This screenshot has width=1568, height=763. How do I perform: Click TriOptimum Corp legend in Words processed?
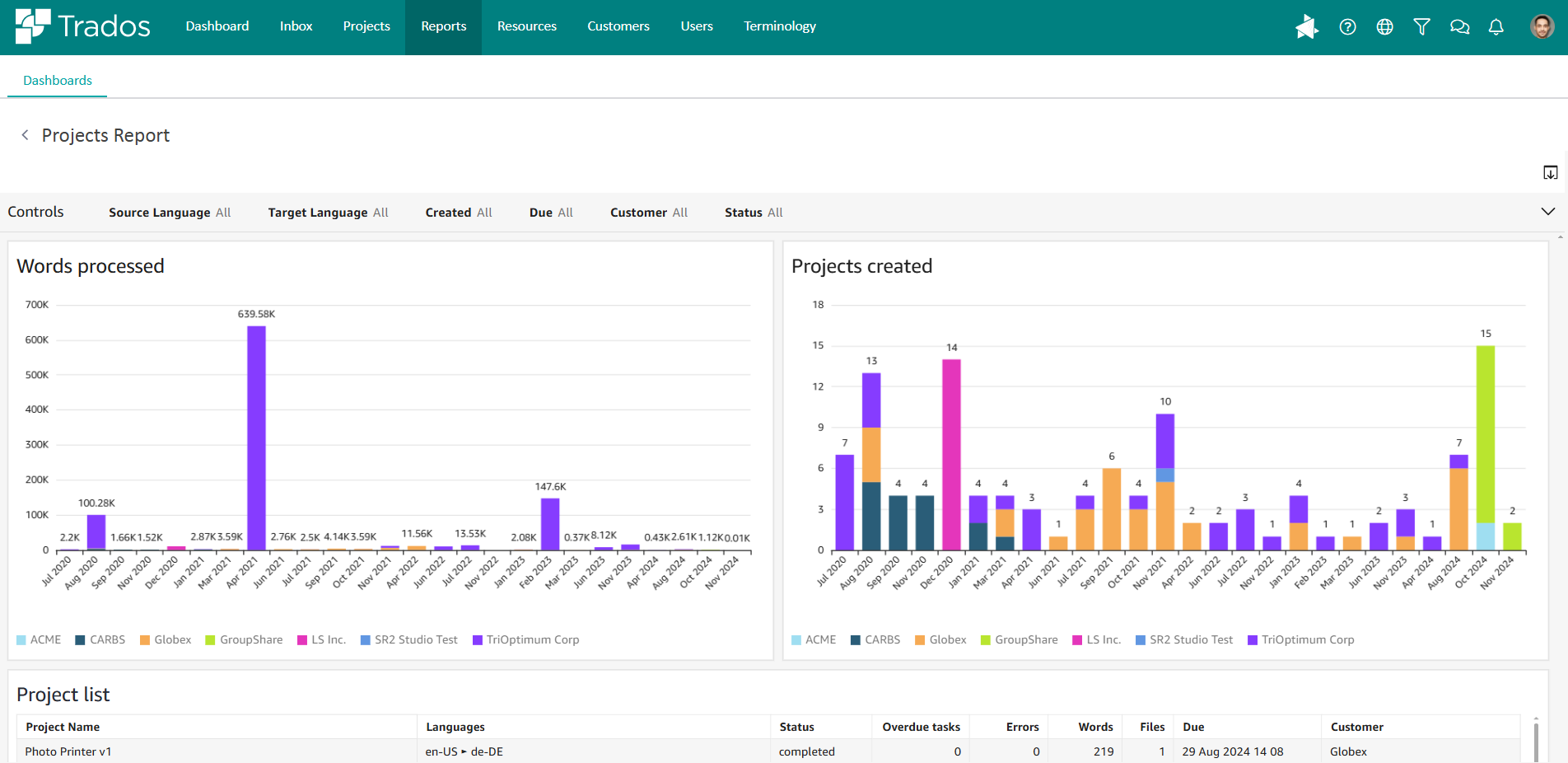tap(526, 640)
